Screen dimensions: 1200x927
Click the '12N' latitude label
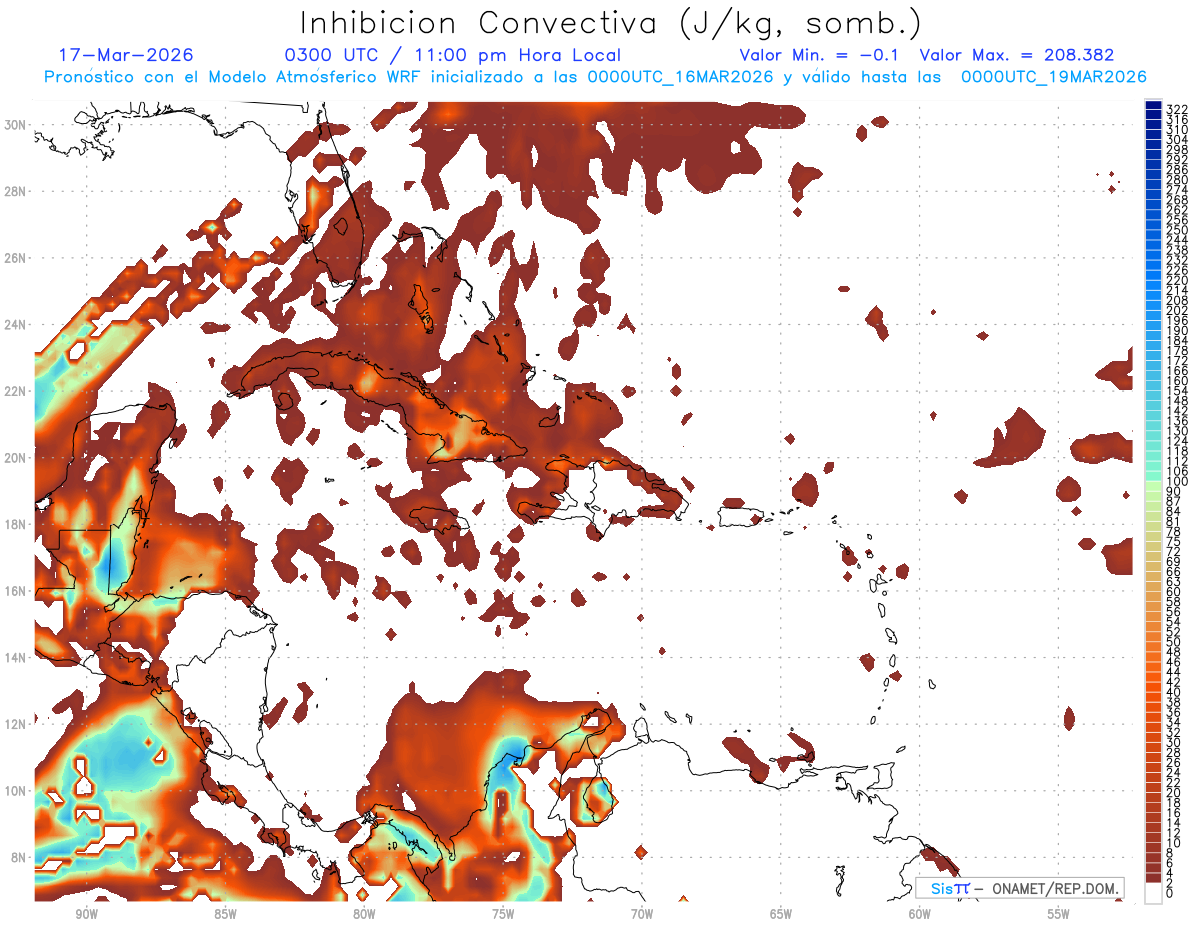click(16, 724)
